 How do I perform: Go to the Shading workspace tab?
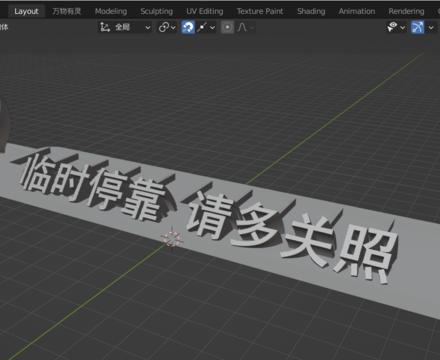click(x=311, y=11)
